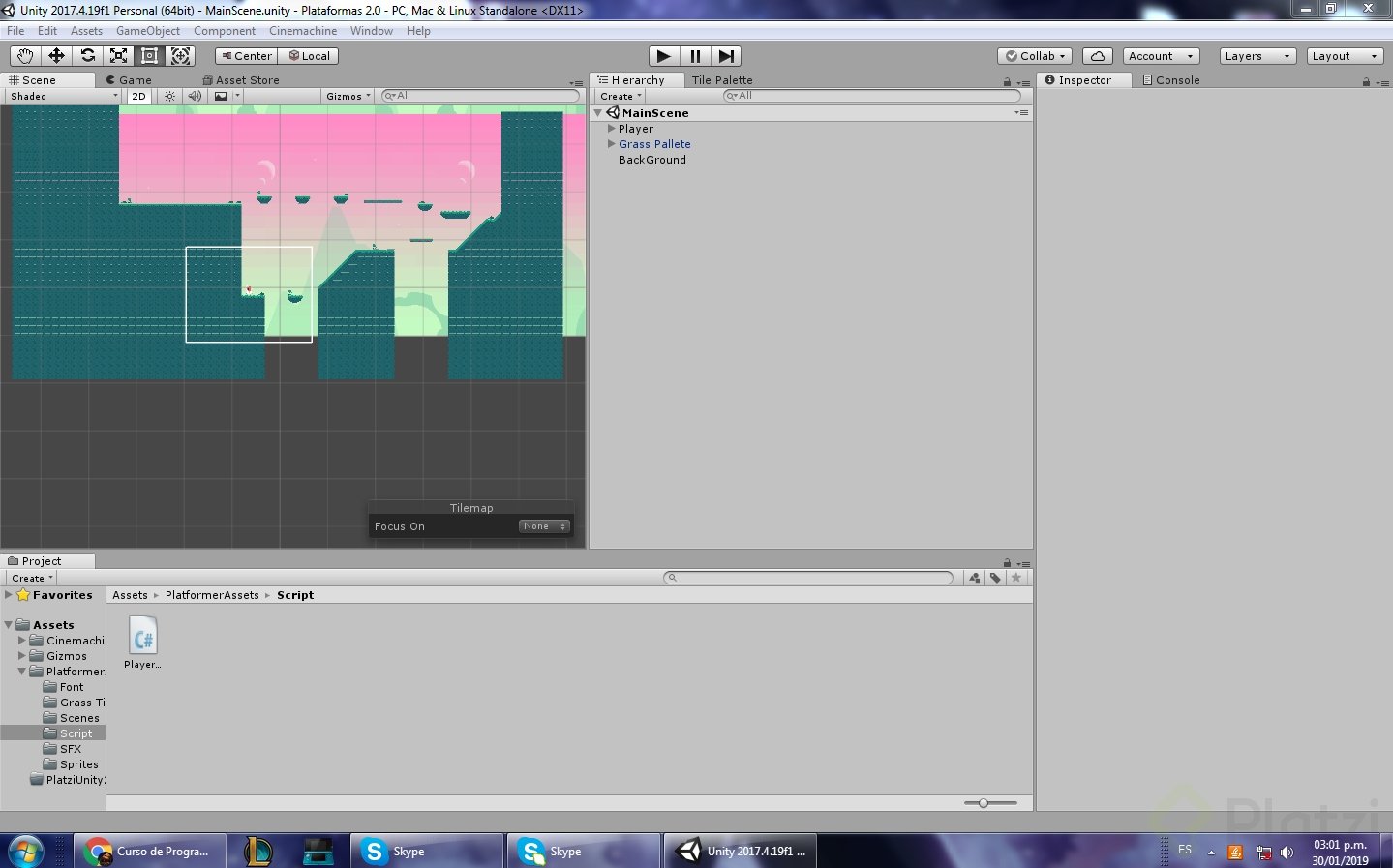Select the BackGround object in Hierarchy
This screenshot has height=868, width=1393.
[x=652, y=160]
